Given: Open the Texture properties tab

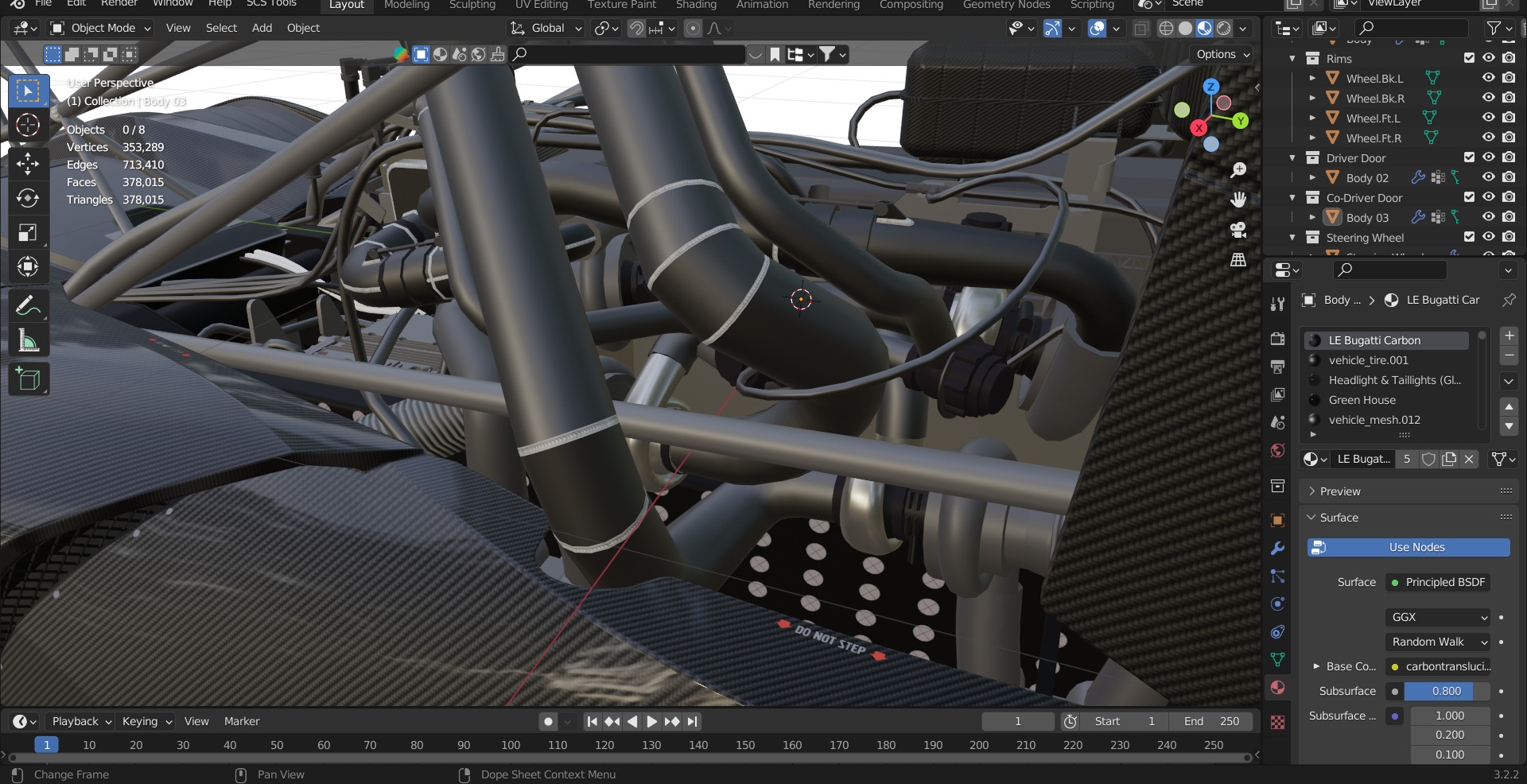Looking at the screenshot, I should (x=1277, y=722).
